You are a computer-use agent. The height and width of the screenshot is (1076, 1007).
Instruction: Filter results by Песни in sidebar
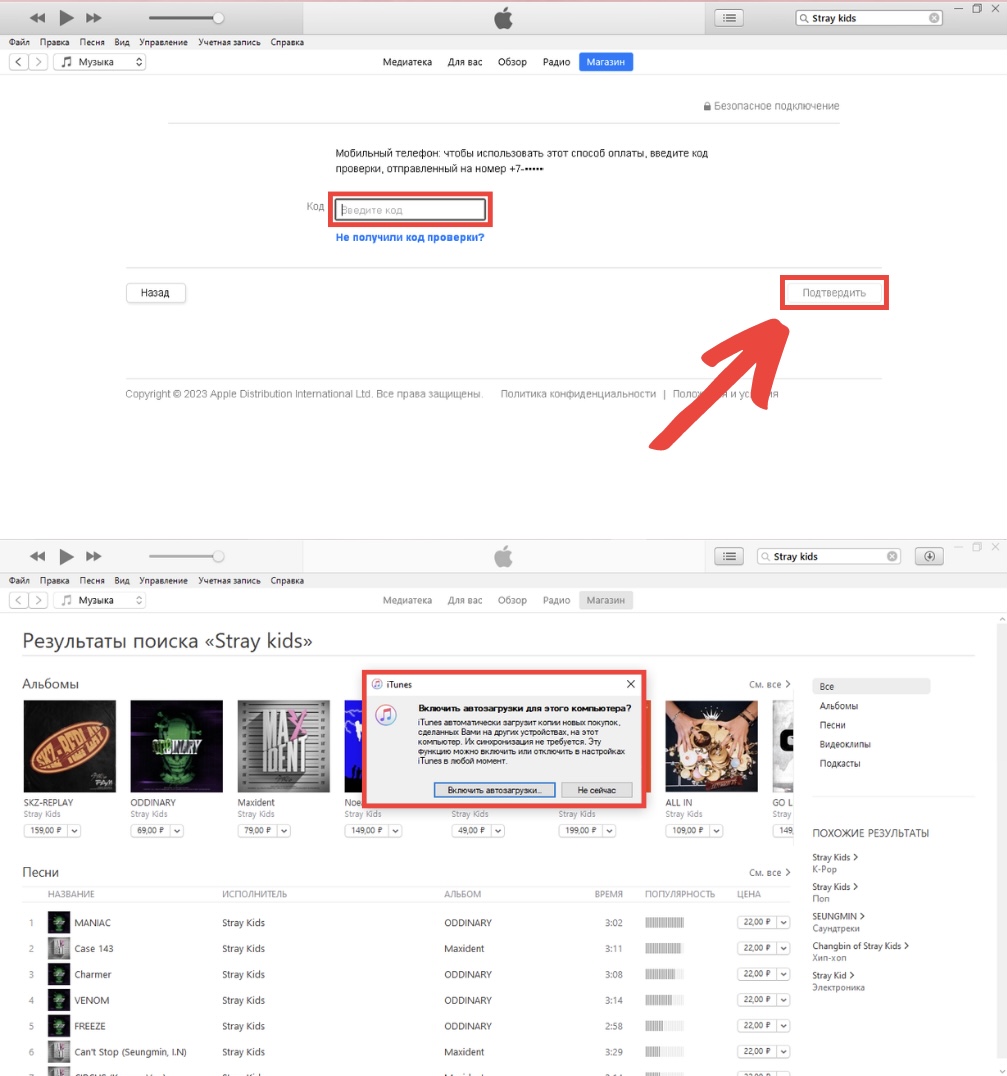tap(832, 725)
